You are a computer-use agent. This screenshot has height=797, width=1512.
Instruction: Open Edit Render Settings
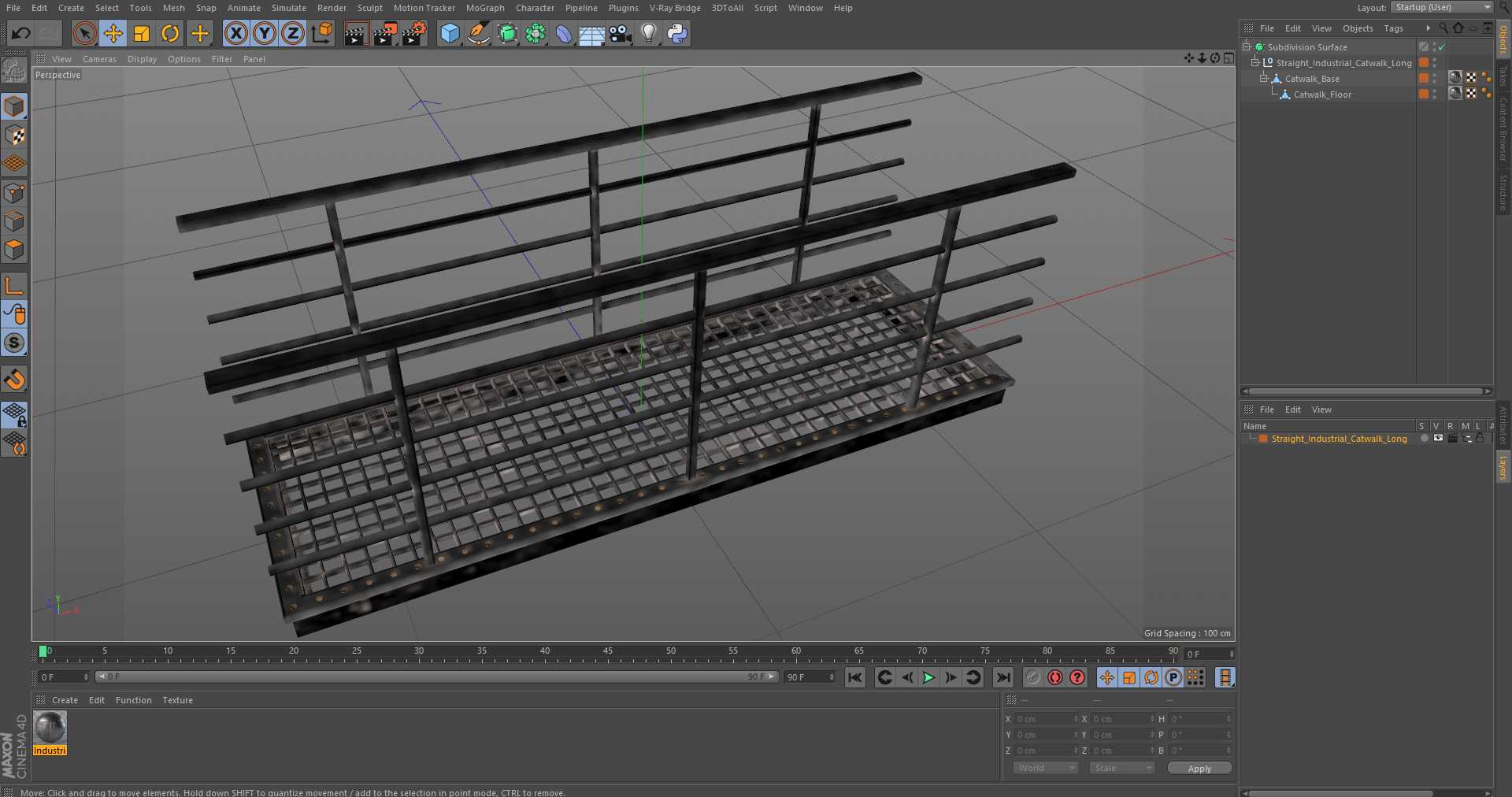tap(414, 33)
